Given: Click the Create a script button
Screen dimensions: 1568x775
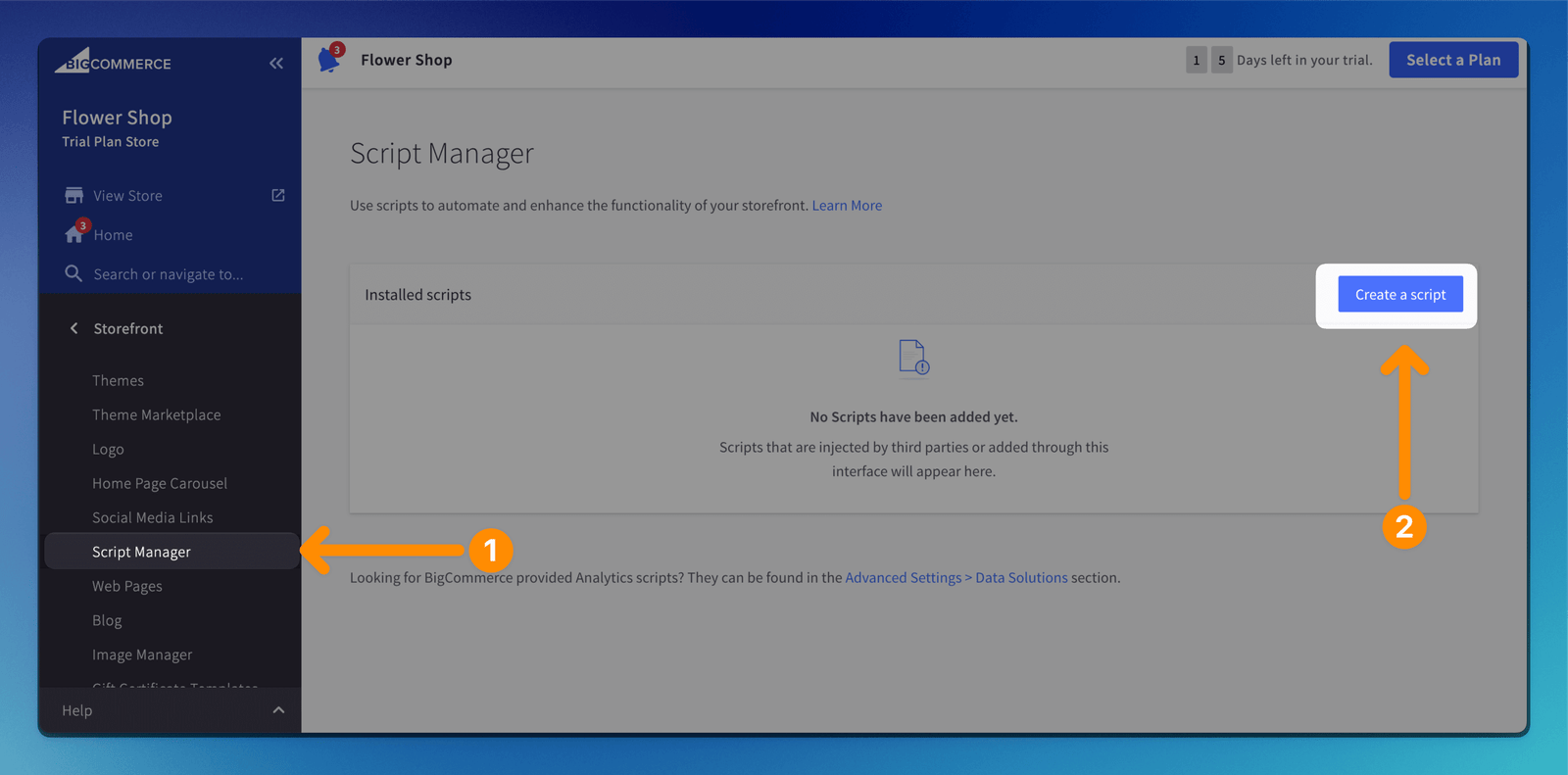Looking at the screenshot, I should click(x=1399, y=294).
